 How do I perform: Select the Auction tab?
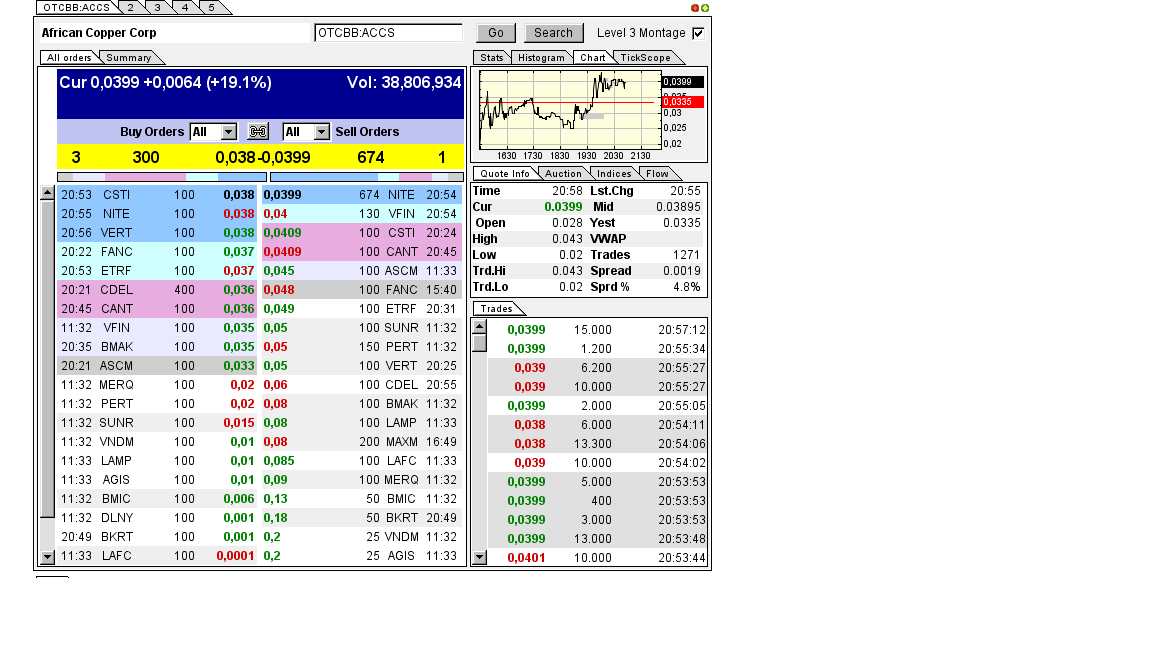tap(564, 173)
